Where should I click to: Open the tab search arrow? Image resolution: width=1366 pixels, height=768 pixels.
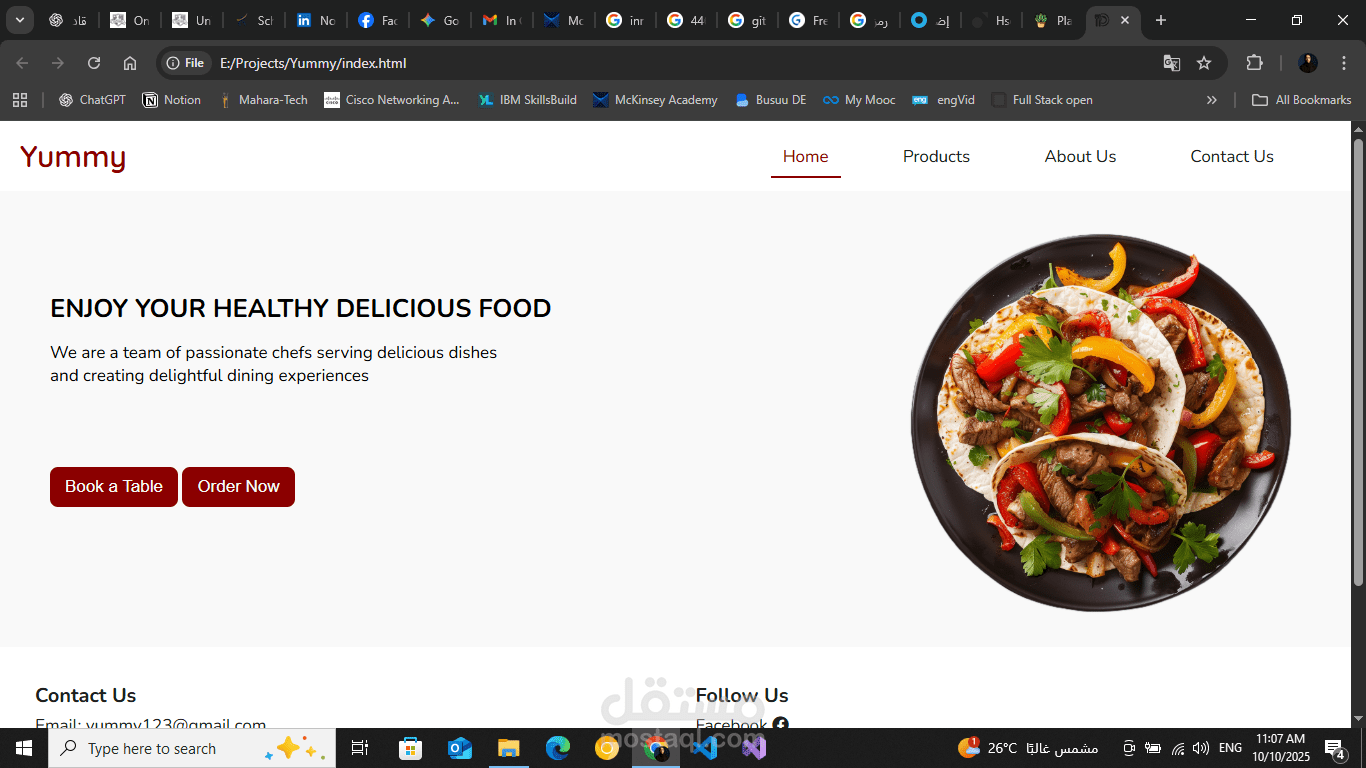tap(19, 20)
